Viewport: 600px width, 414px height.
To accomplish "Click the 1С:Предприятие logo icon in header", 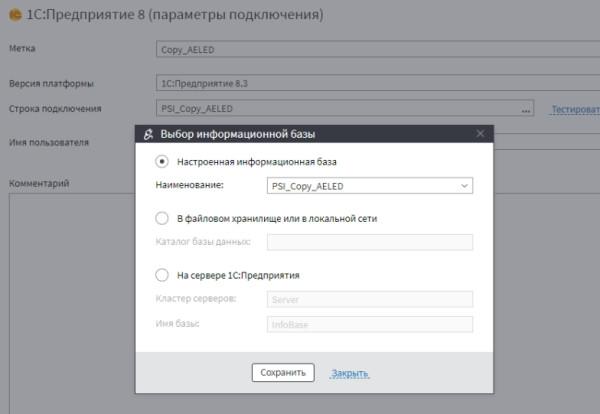I will (15, 15).
